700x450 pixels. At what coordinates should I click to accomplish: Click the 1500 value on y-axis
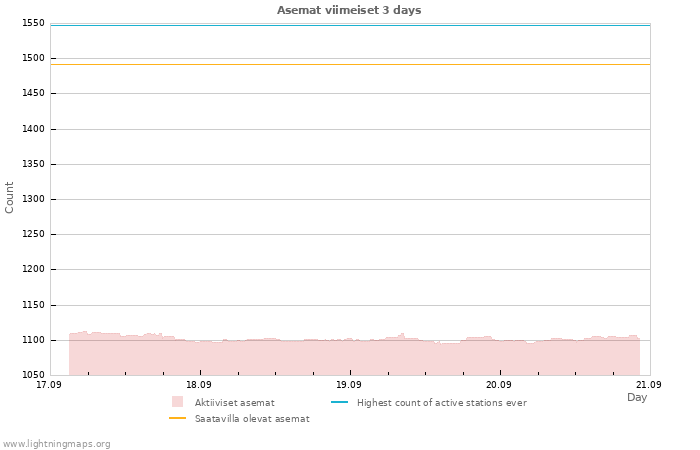(33, 58)
